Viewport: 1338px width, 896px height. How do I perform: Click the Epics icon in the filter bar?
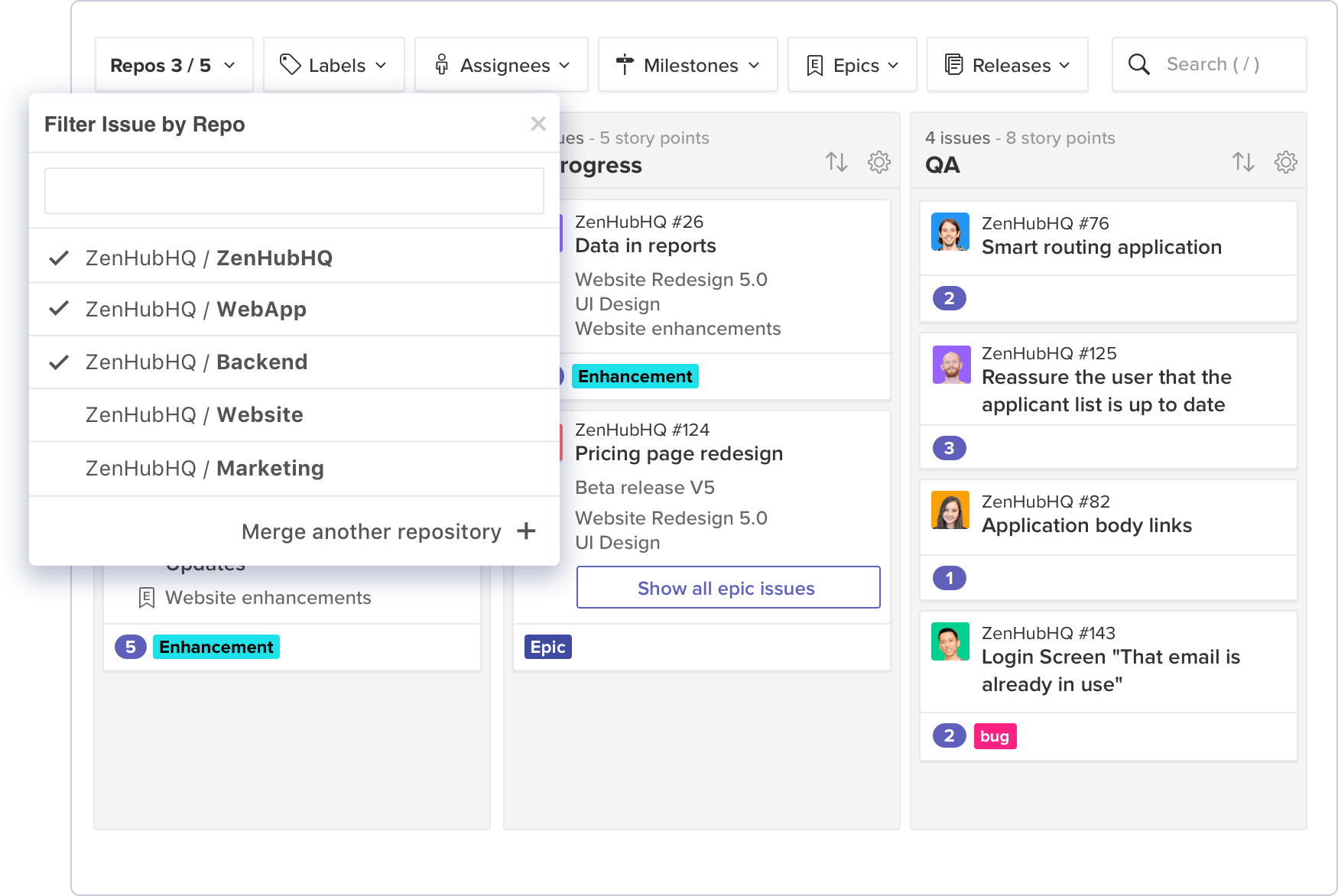[x=815, y=64]
